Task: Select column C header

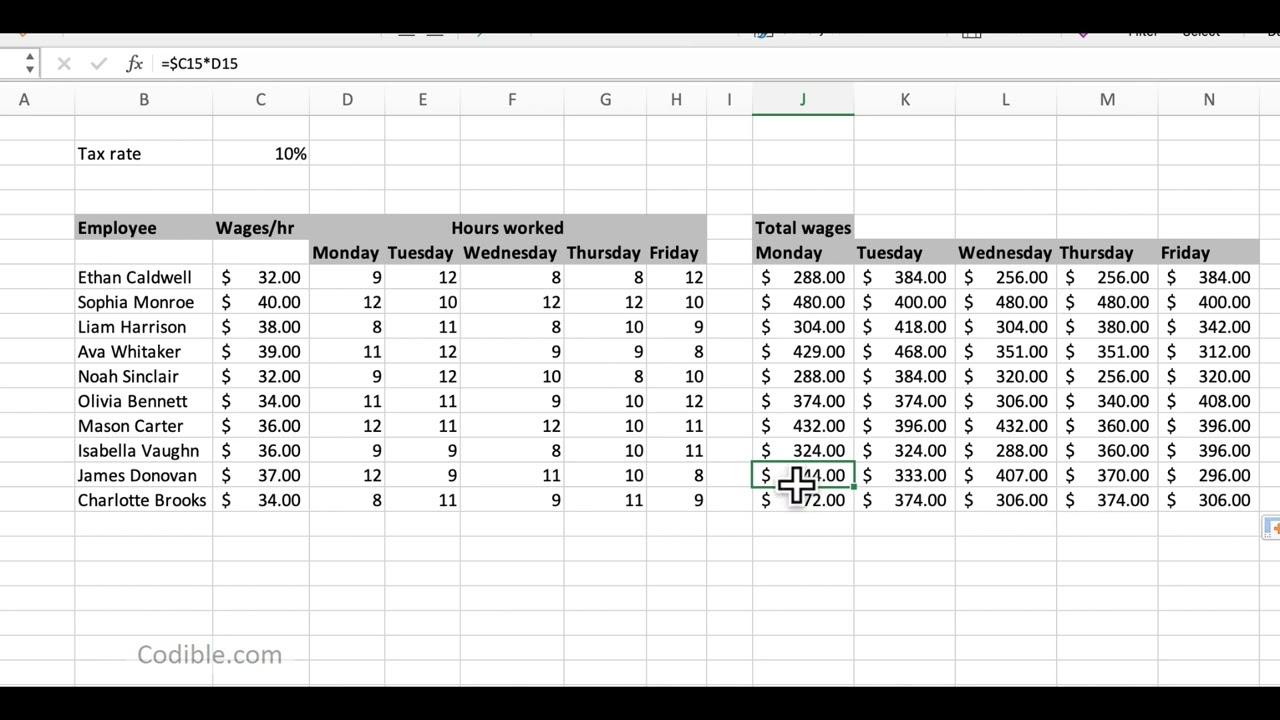Action: 261,100
